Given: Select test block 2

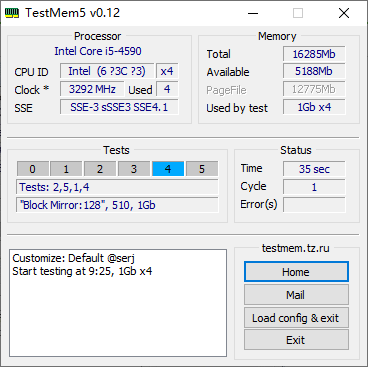Looking at the screenshot, I should (100, 169).
